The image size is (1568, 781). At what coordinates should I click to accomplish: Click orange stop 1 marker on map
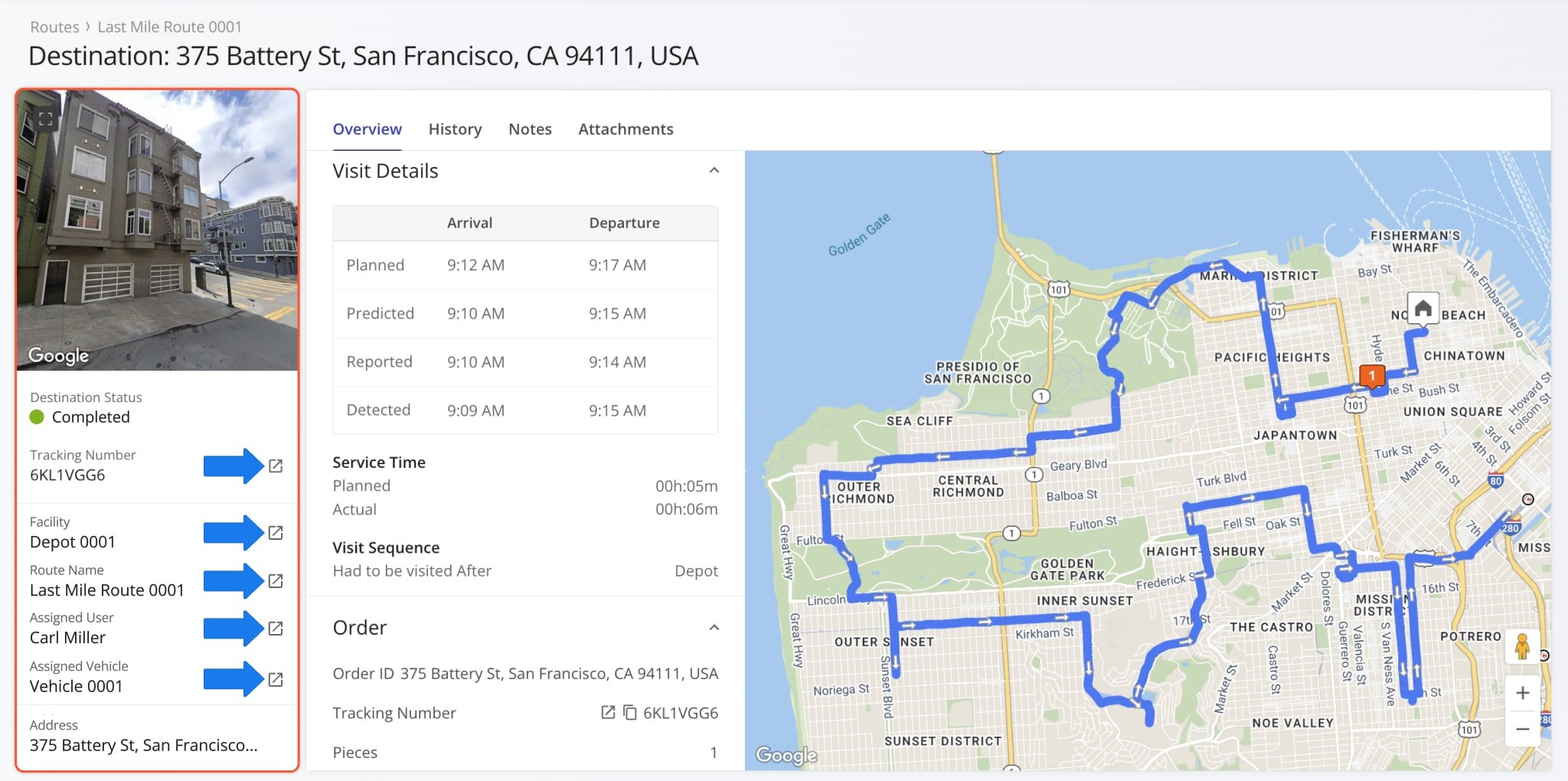1372,376
